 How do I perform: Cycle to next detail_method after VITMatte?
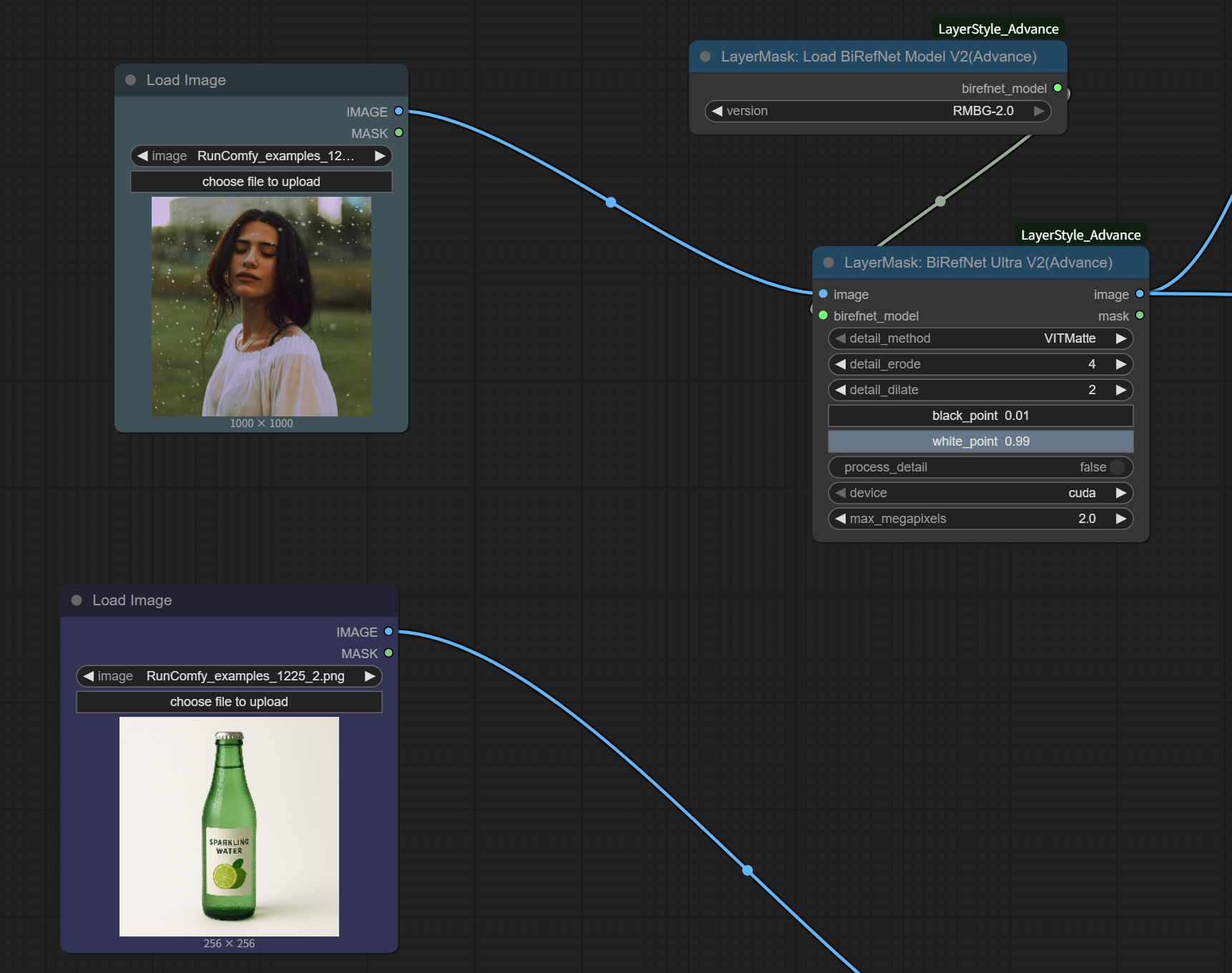1121,338
